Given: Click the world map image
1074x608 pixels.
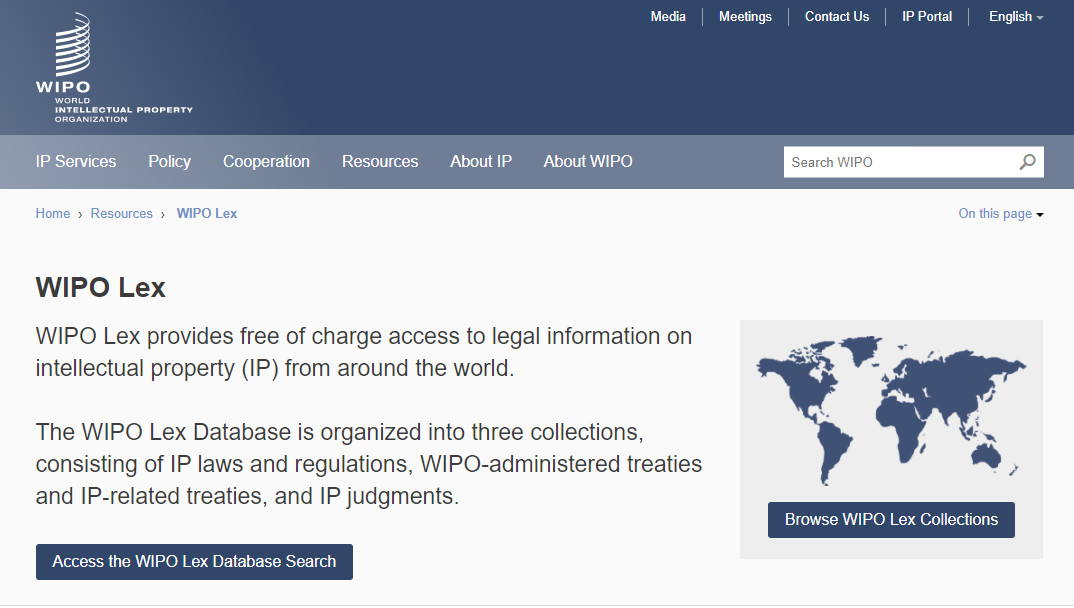Looking at the screenshot, I should (891, 410).
